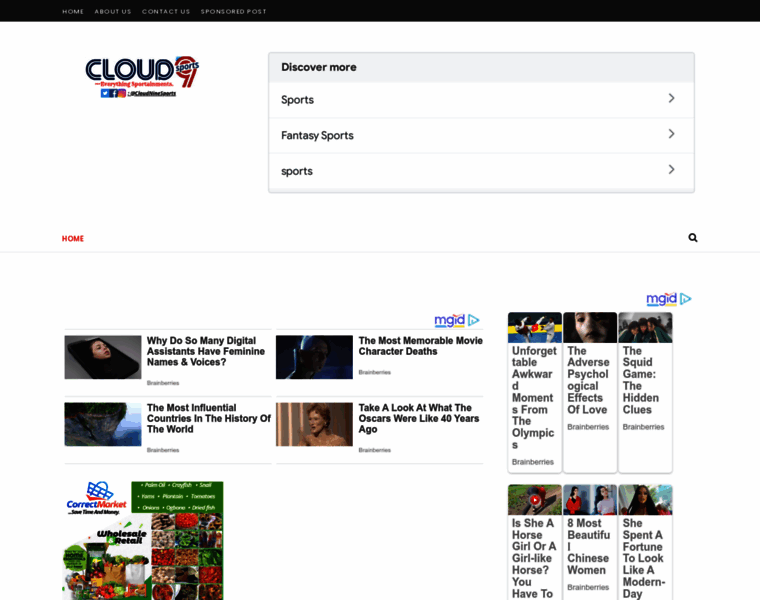Play the horse girl video thumbnail
Viewport: 760px width, 600px height.
[534, 500]
